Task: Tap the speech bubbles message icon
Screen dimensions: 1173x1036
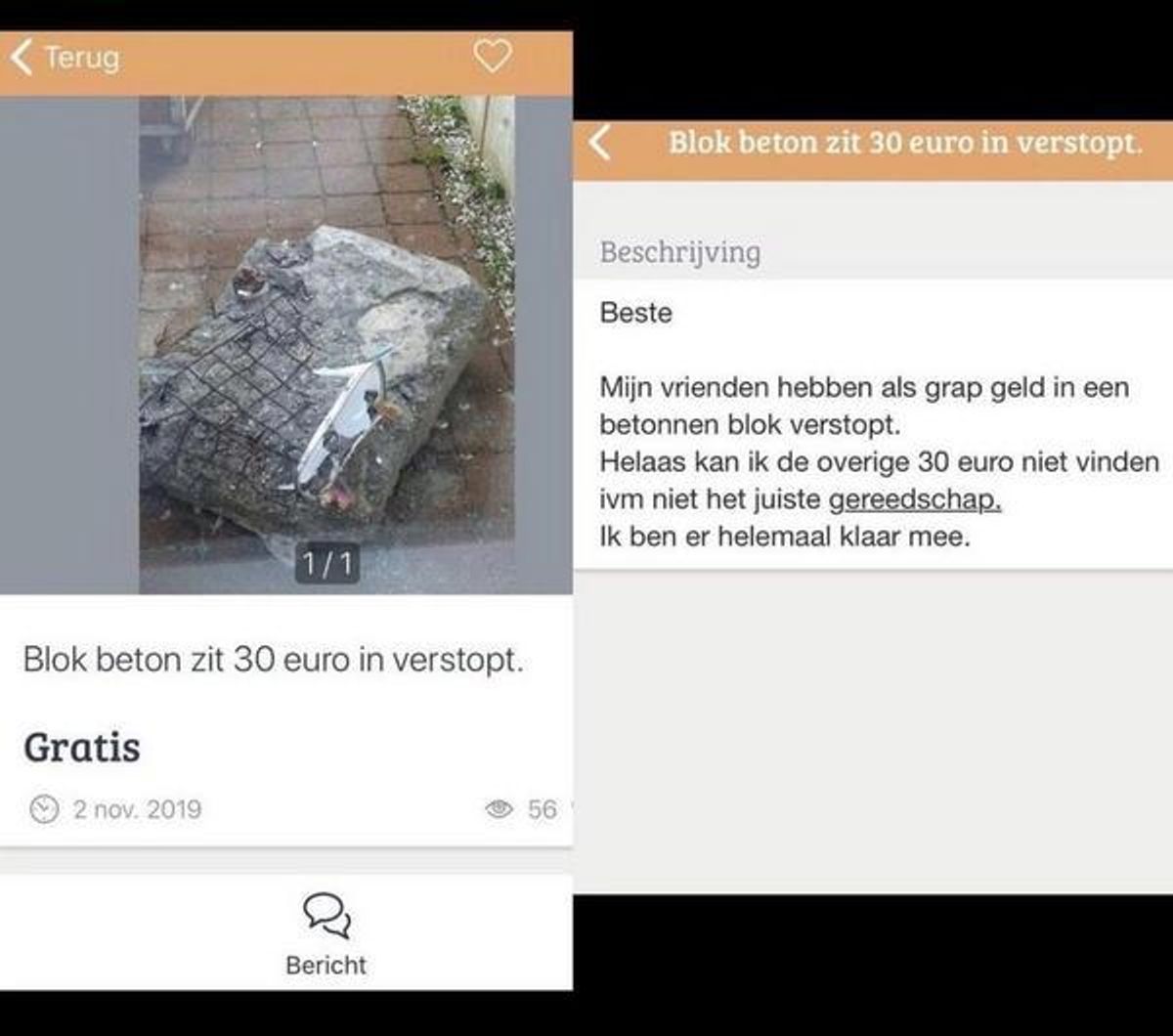Action: tap(326, 916)
